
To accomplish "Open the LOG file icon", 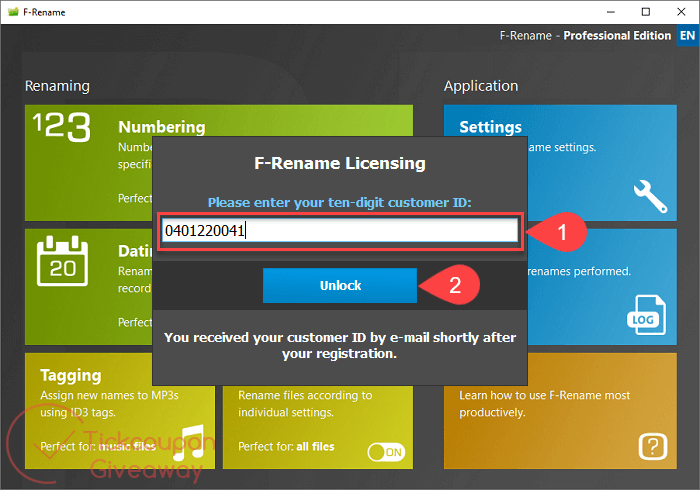I will coord(646,315).
